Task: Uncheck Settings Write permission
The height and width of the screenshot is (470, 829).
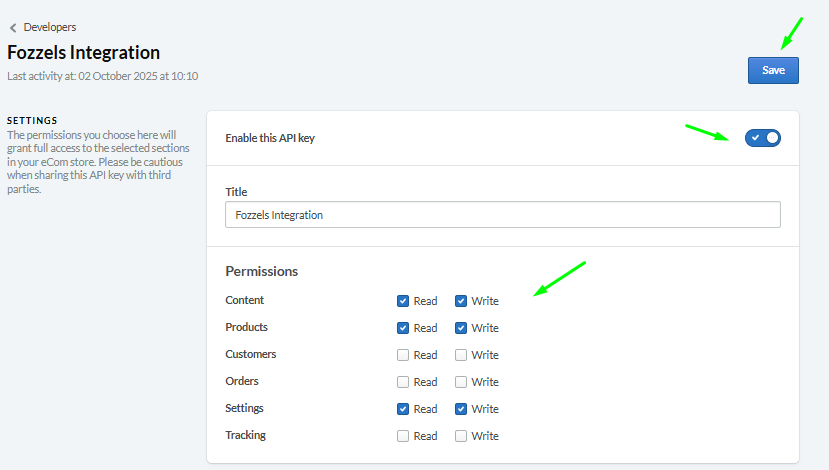Action: click(461, 409)
